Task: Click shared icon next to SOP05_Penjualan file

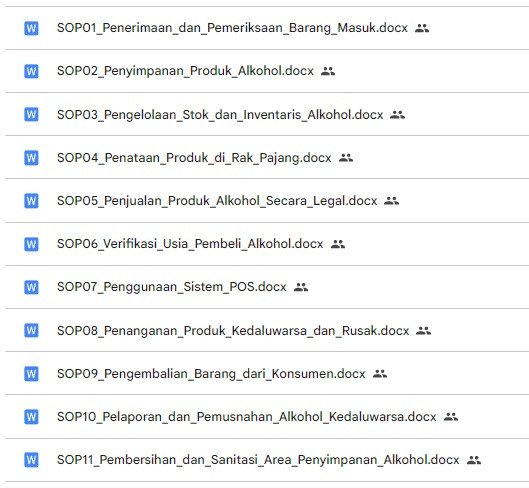Action: (391, 201)
